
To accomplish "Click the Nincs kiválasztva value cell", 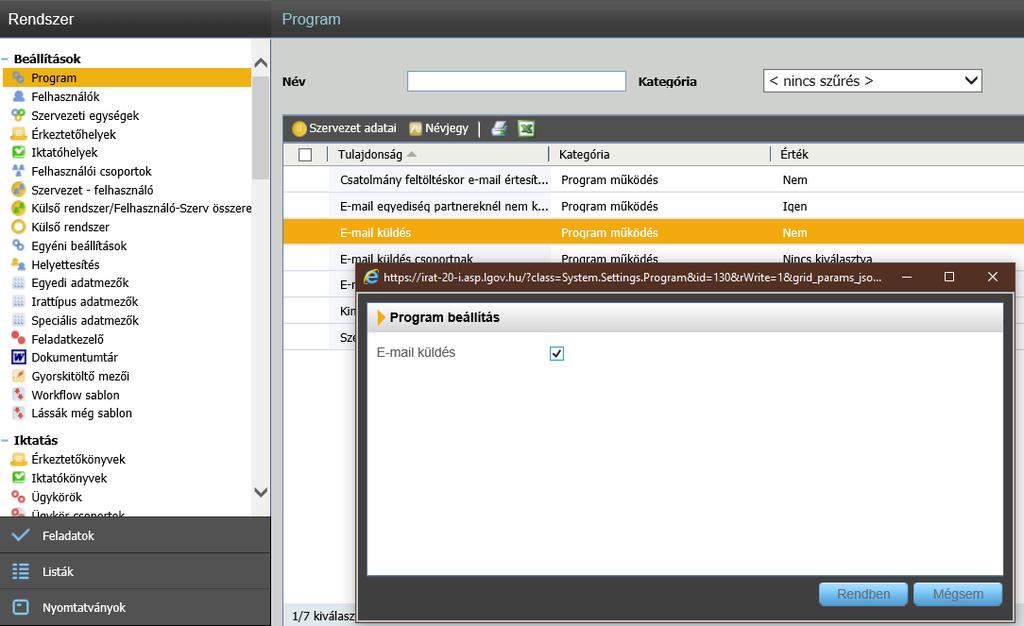I will [x=827, y=258].
